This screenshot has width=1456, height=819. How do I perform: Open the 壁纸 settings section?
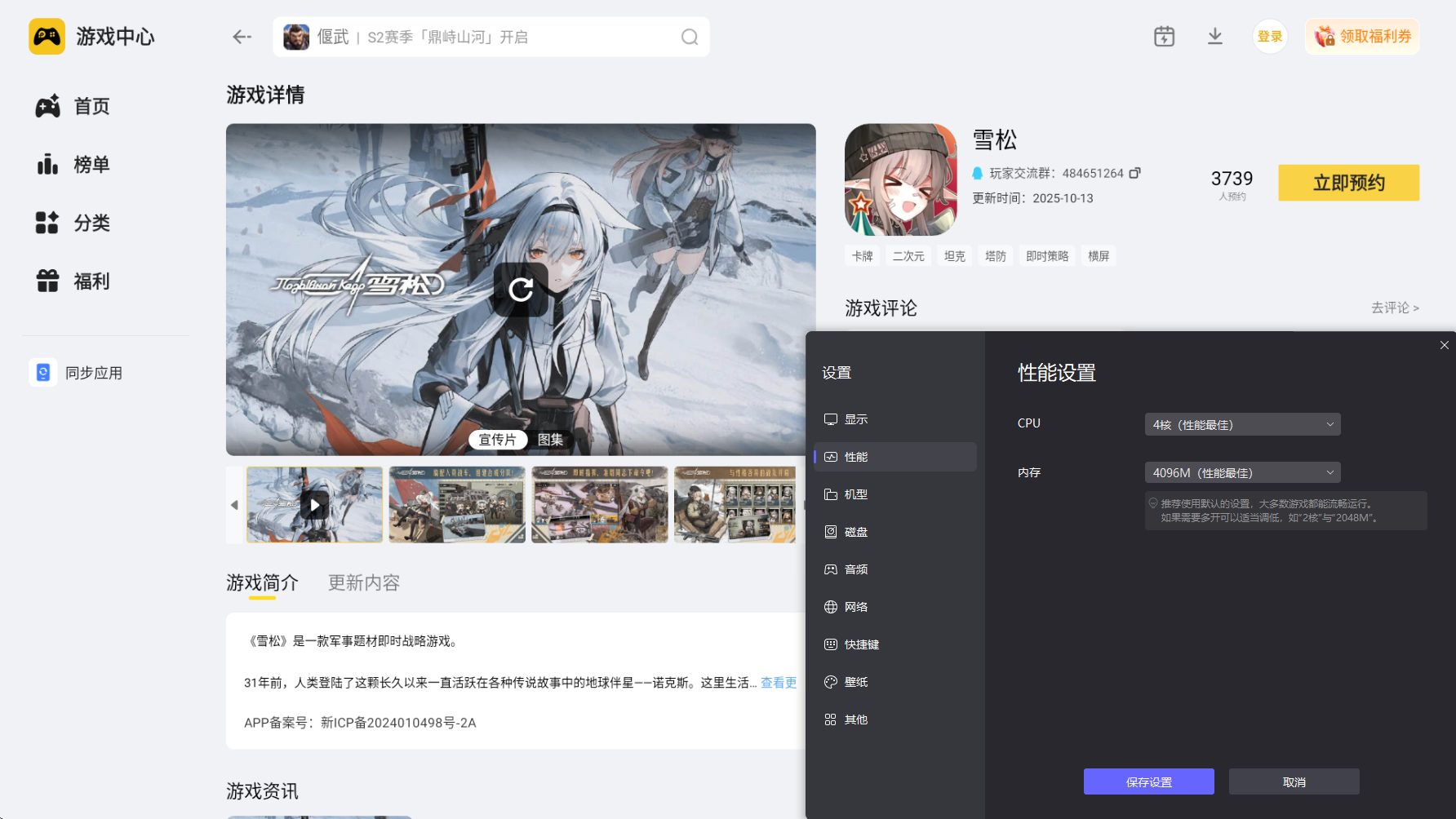pos(855,681)
